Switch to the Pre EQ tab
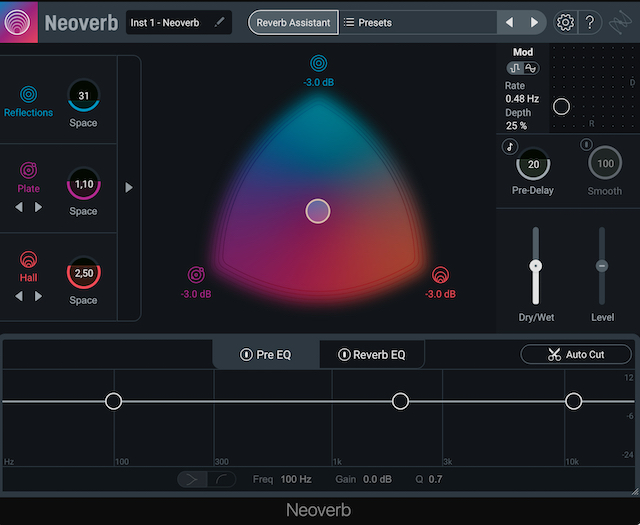The height and width of the screenshot is (525, 640). 266,355
